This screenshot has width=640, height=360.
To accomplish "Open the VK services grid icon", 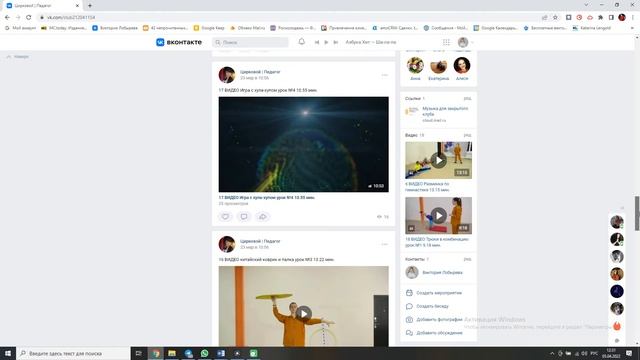I will tap(447, 42).
